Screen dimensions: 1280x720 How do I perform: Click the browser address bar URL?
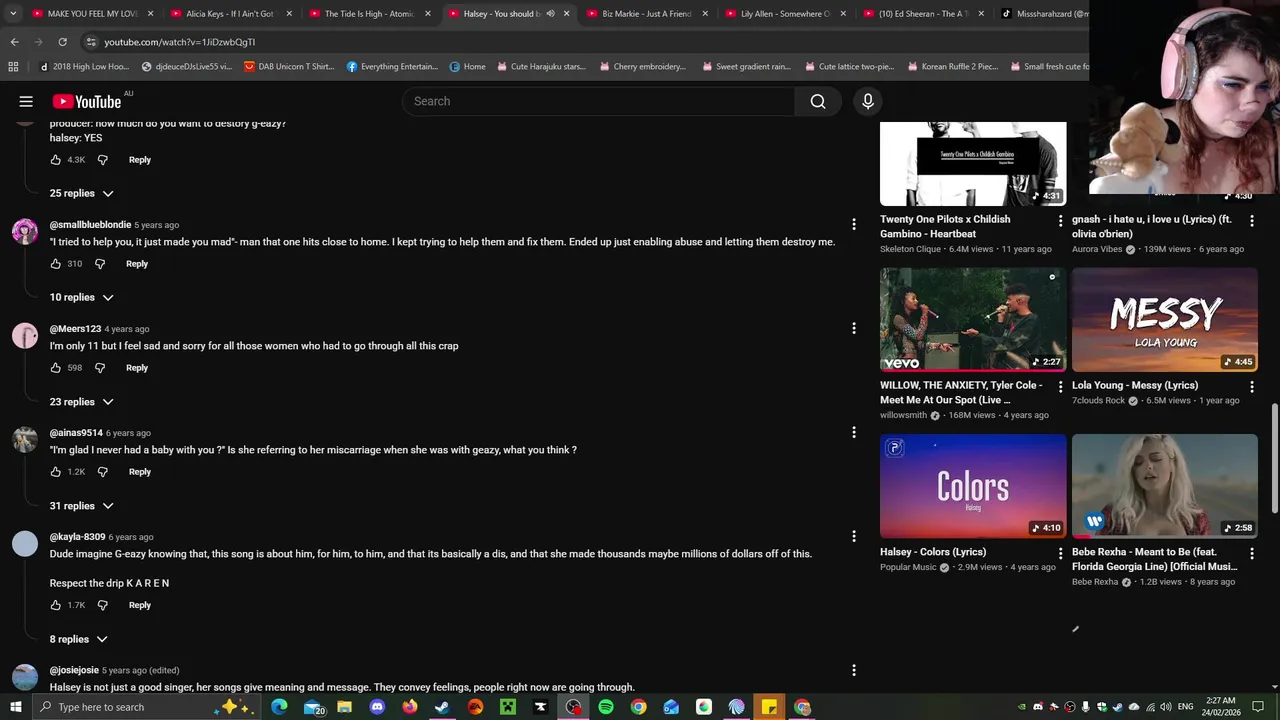[x=180, y=42]
